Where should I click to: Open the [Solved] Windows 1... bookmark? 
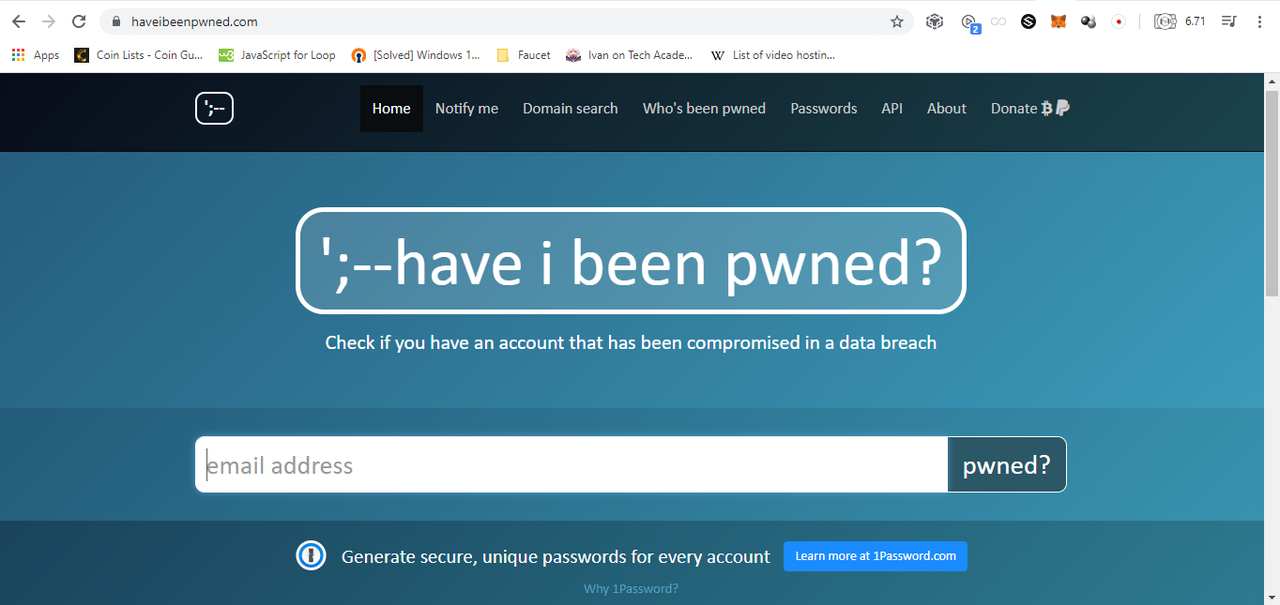click(416, 55)
